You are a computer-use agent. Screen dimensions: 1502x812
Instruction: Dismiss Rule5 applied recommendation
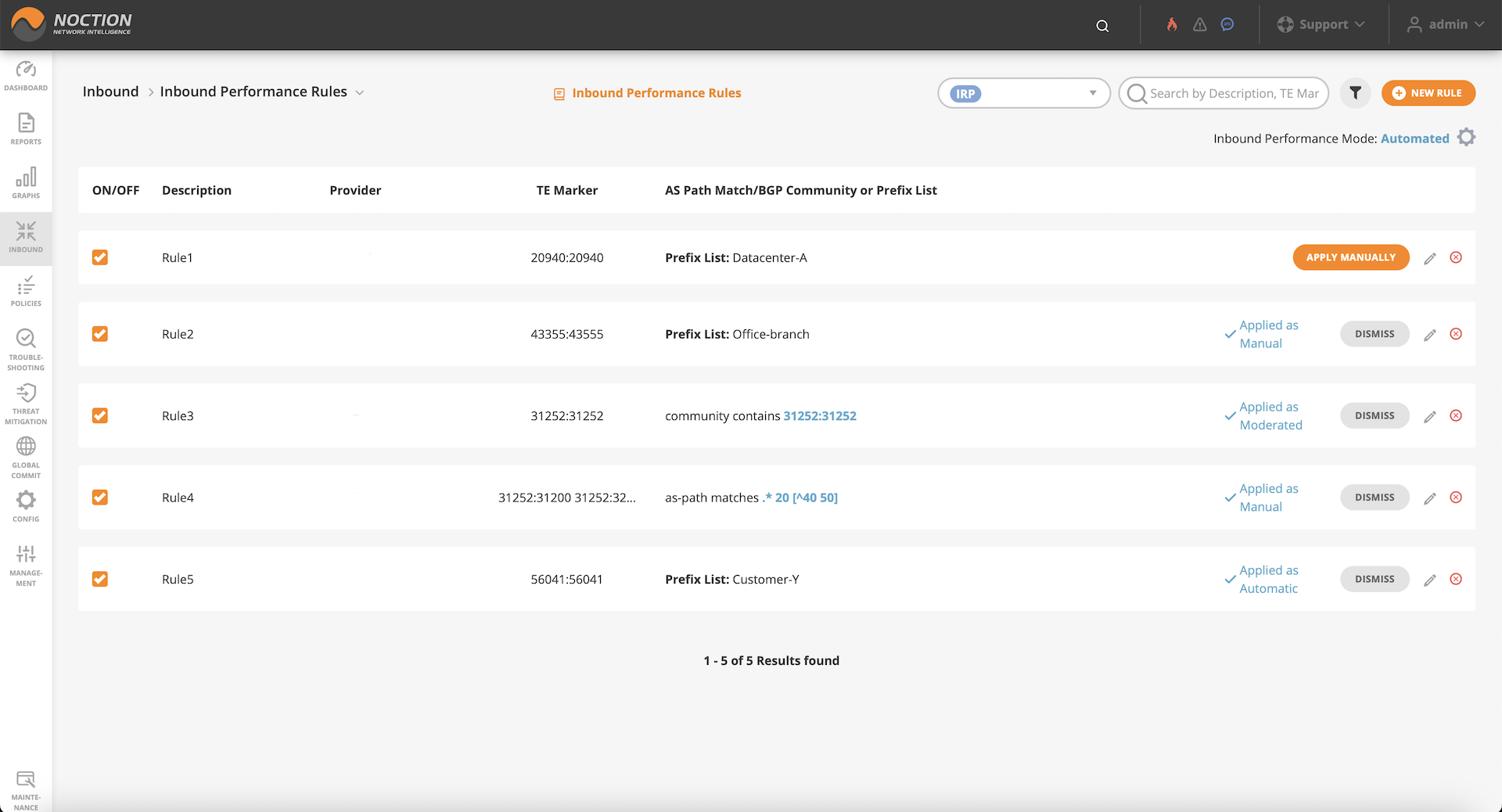click(x=1374, y=580)
